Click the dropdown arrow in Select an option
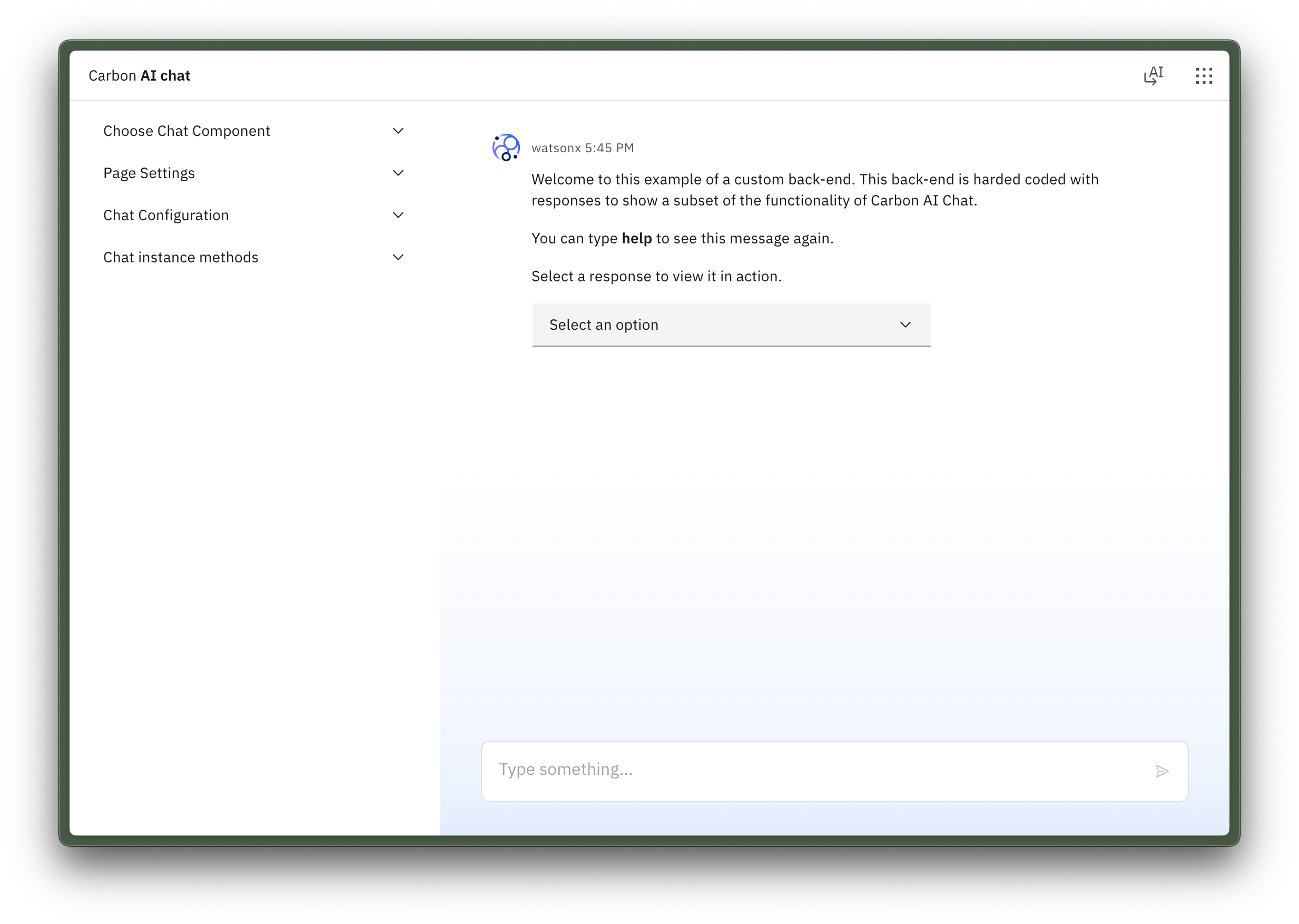 (904, 325)
